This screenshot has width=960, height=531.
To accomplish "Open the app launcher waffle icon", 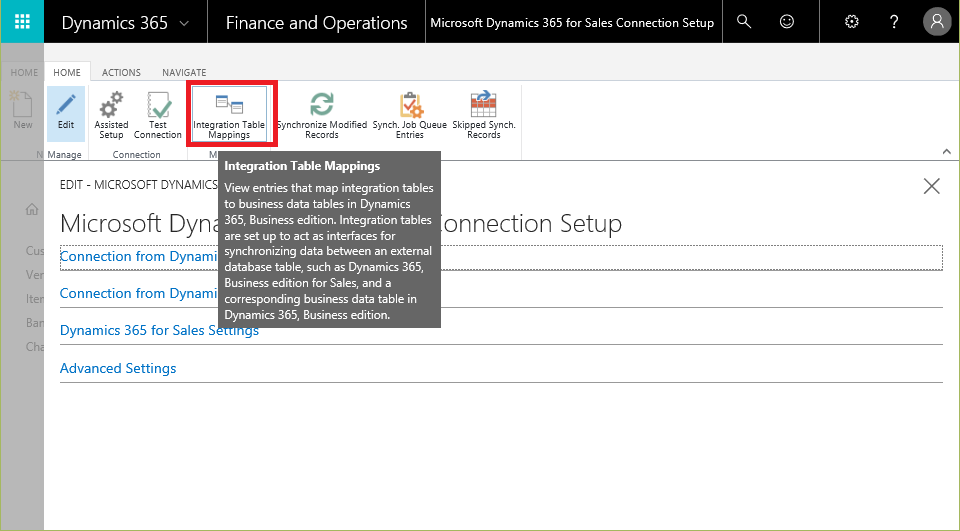I will pyautogui.click(x=22, y=22).
